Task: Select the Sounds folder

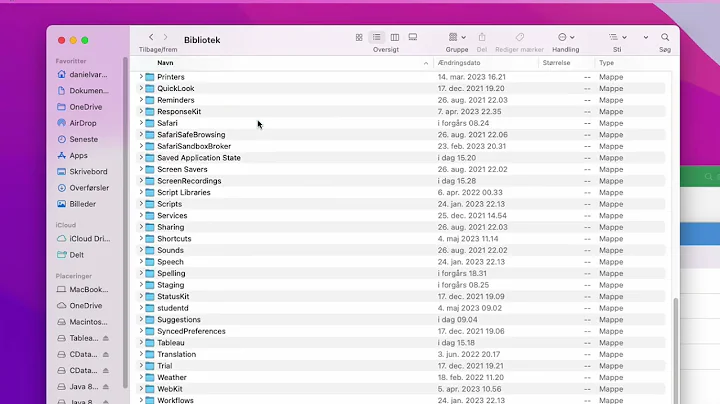Action: tap(401, 250)
